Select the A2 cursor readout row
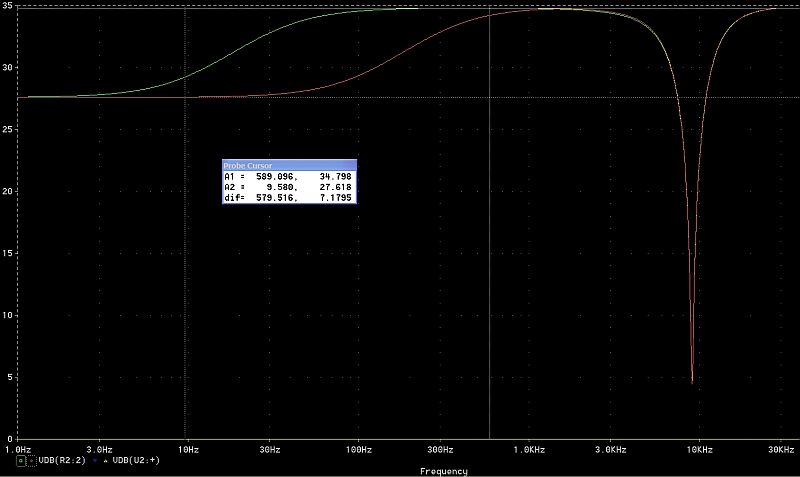 point(288,187)
